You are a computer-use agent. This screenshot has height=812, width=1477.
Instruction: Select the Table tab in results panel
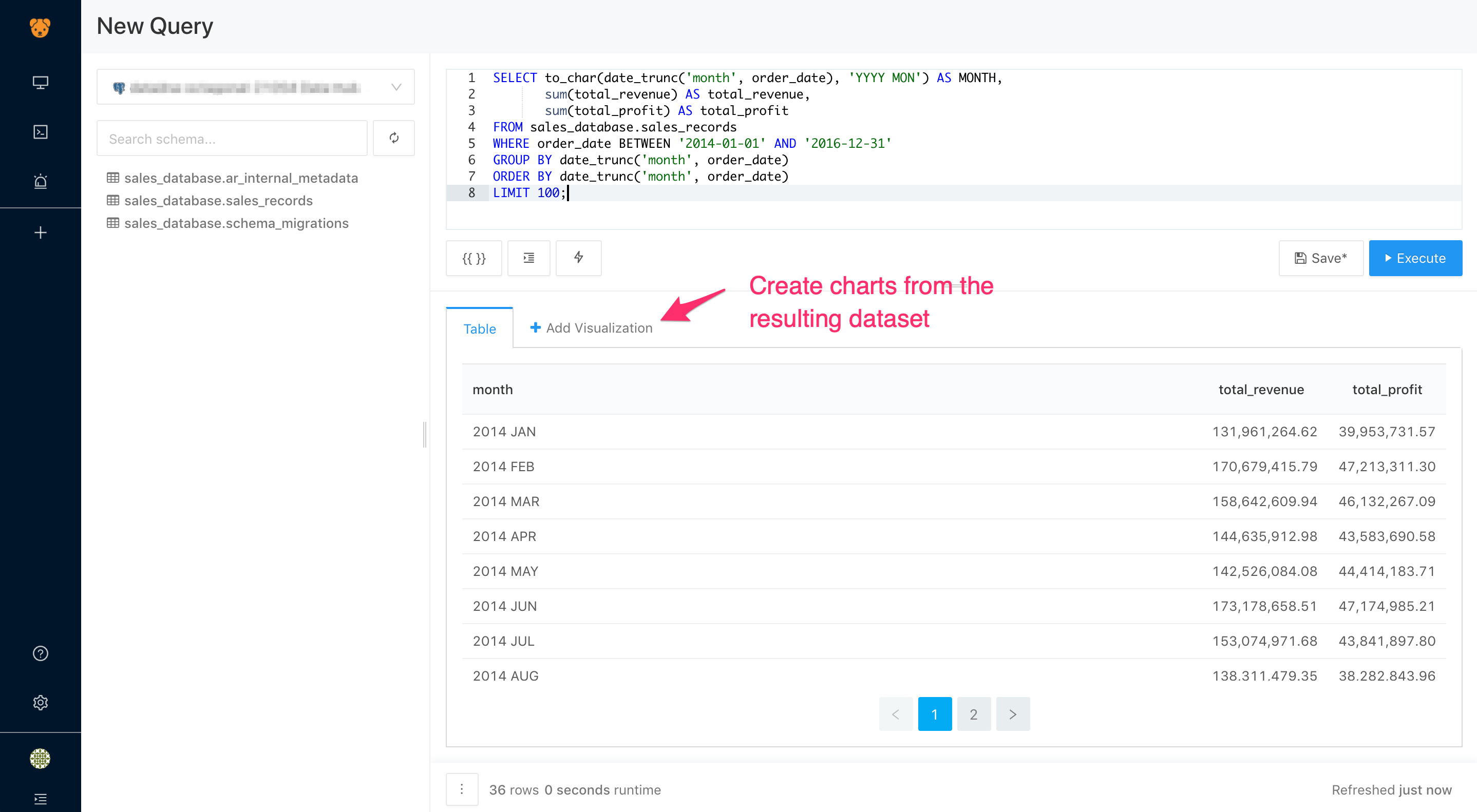(x=479, y=327)
